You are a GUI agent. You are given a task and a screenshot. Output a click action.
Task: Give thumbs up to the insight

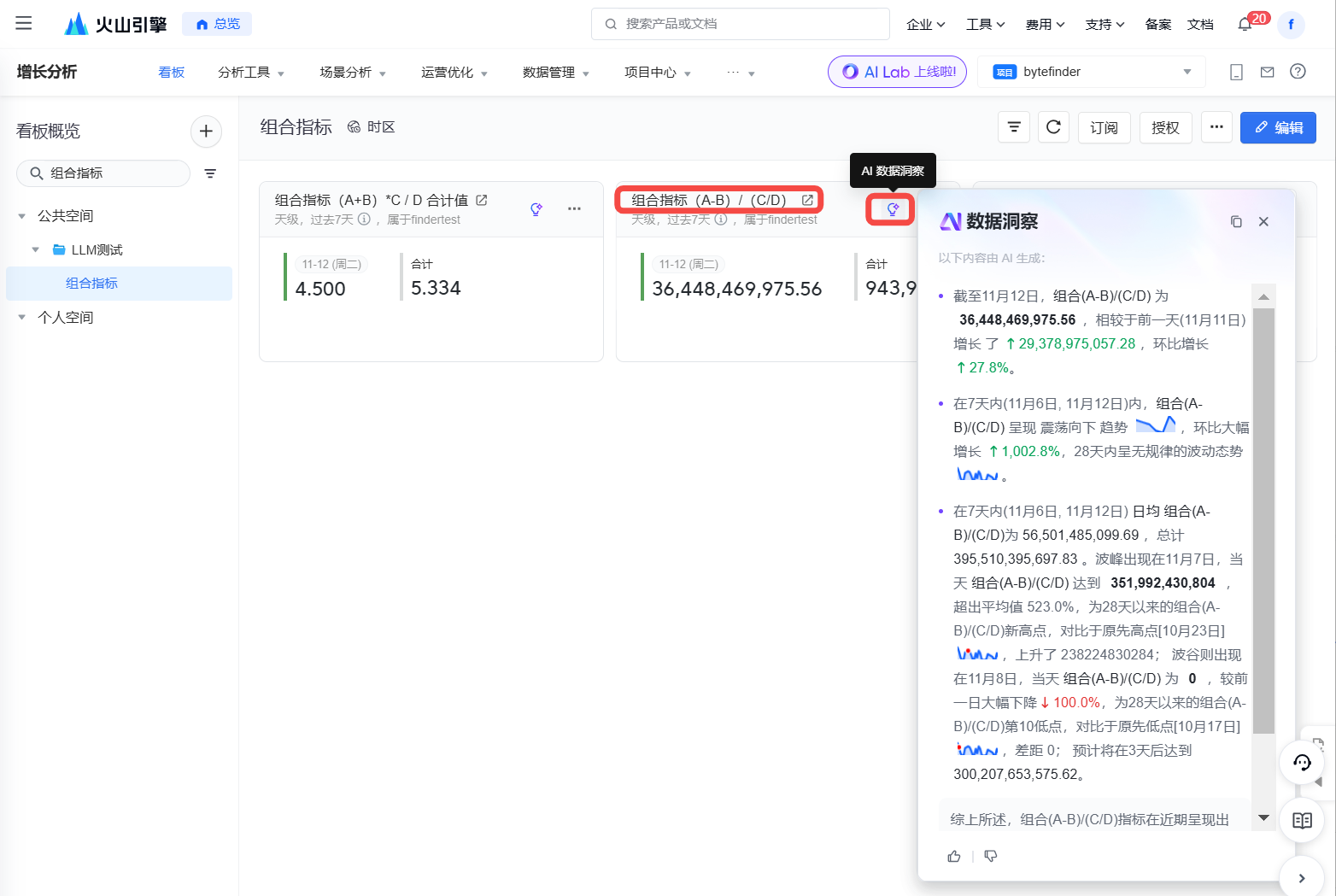tap(954, 856)
